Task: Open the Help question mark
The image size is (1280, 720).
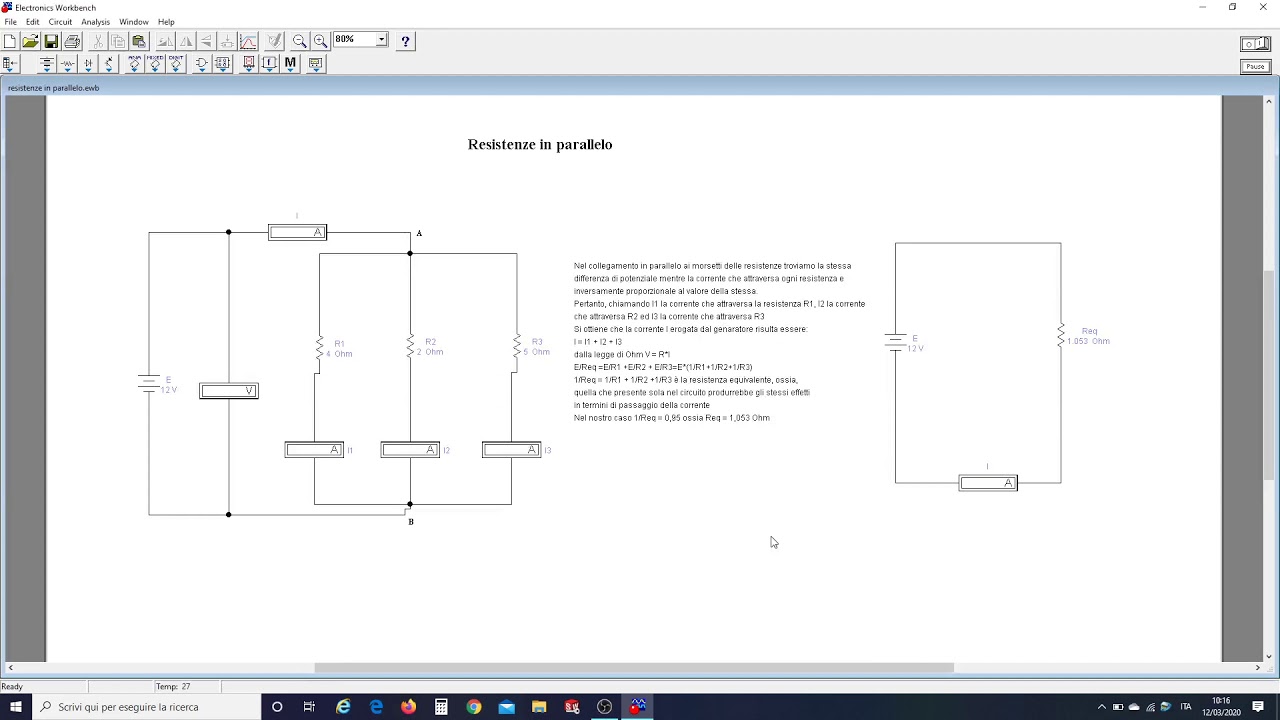Action: coord(405,41)
